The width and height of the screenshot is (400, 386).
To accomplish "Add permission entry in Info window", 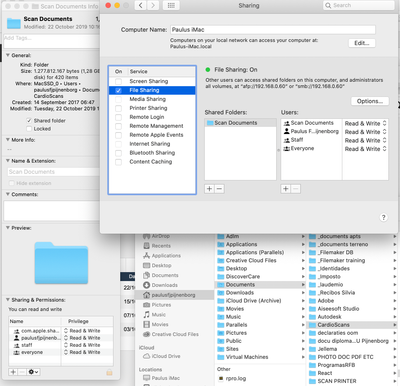I will pyautogui.click(x=13, y=372).
